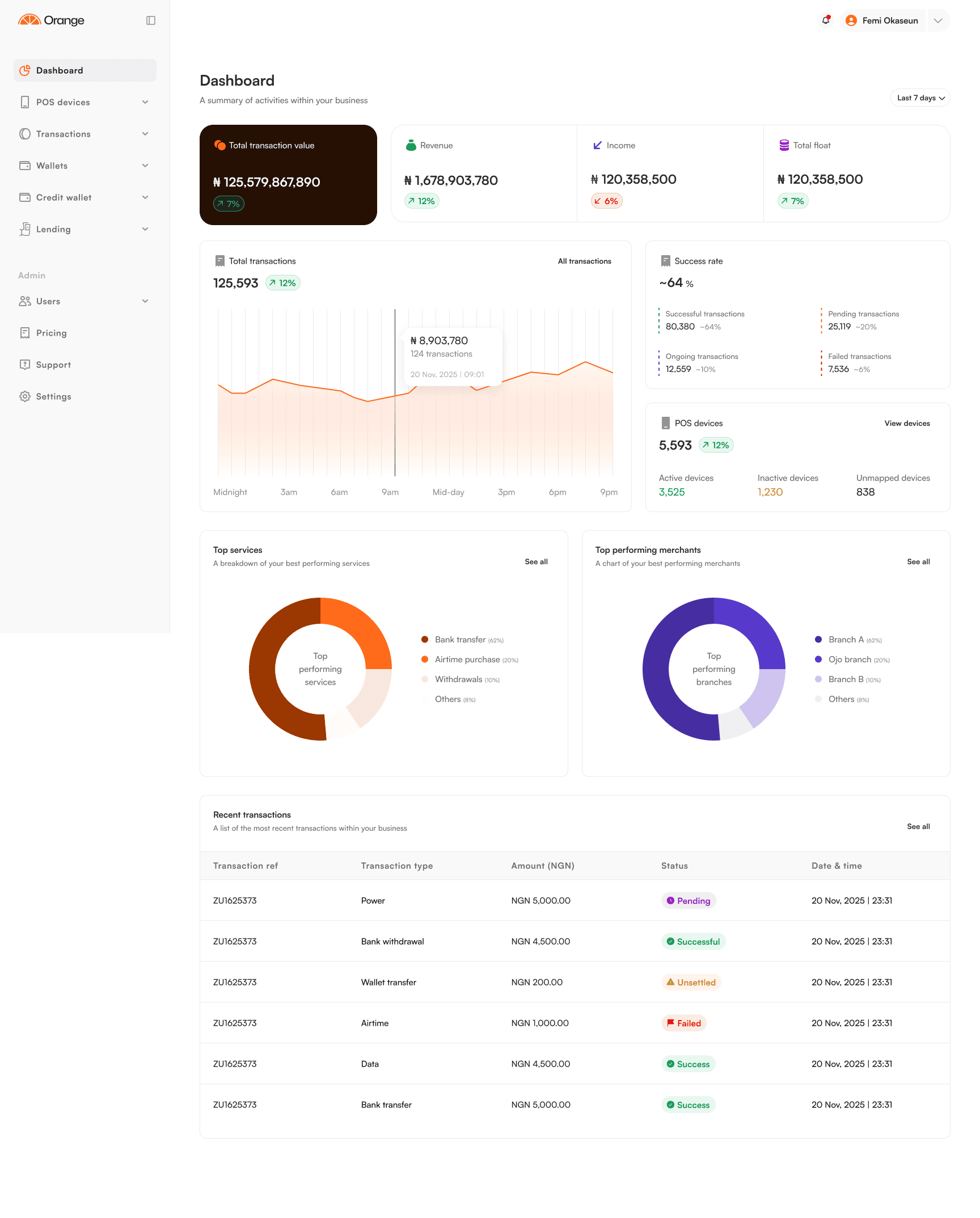Open the Settings menu item
The width and height of the screenshot is (980, 1218).
tap(85, 396)
